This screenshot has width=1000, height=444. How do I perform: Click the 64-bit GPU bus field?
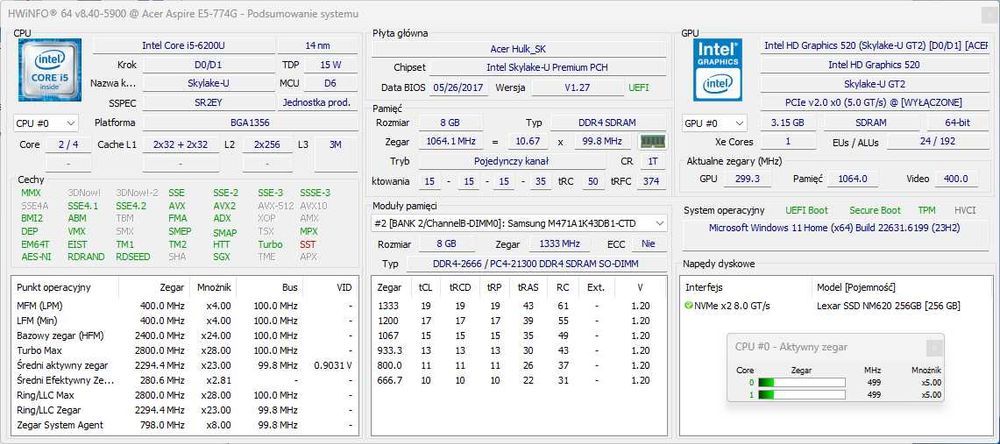[957, 122]
